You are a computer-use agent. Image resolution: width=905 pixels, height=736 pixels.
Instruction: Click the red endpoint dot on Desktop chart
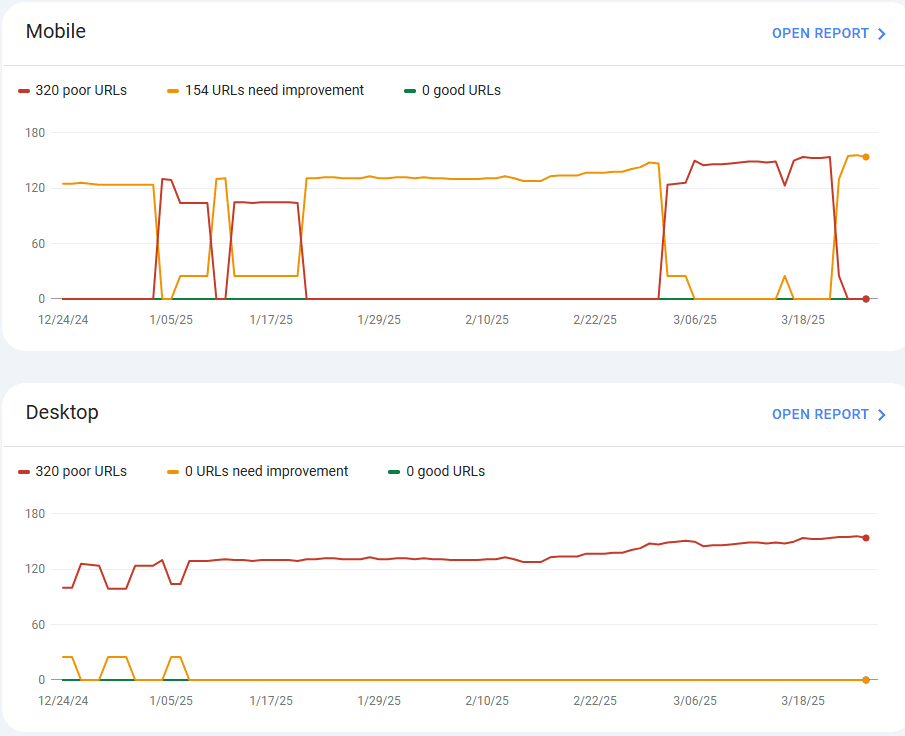(x=866, y=538)
